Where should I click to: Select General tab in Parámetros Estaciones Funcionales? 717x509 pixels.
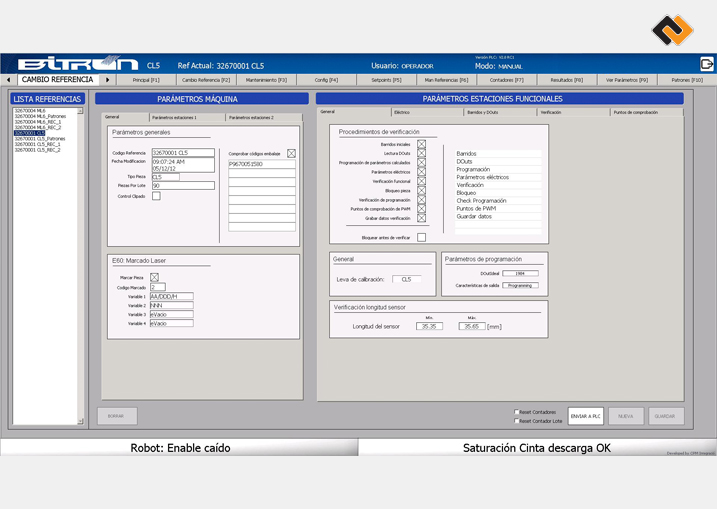point(353,112)
